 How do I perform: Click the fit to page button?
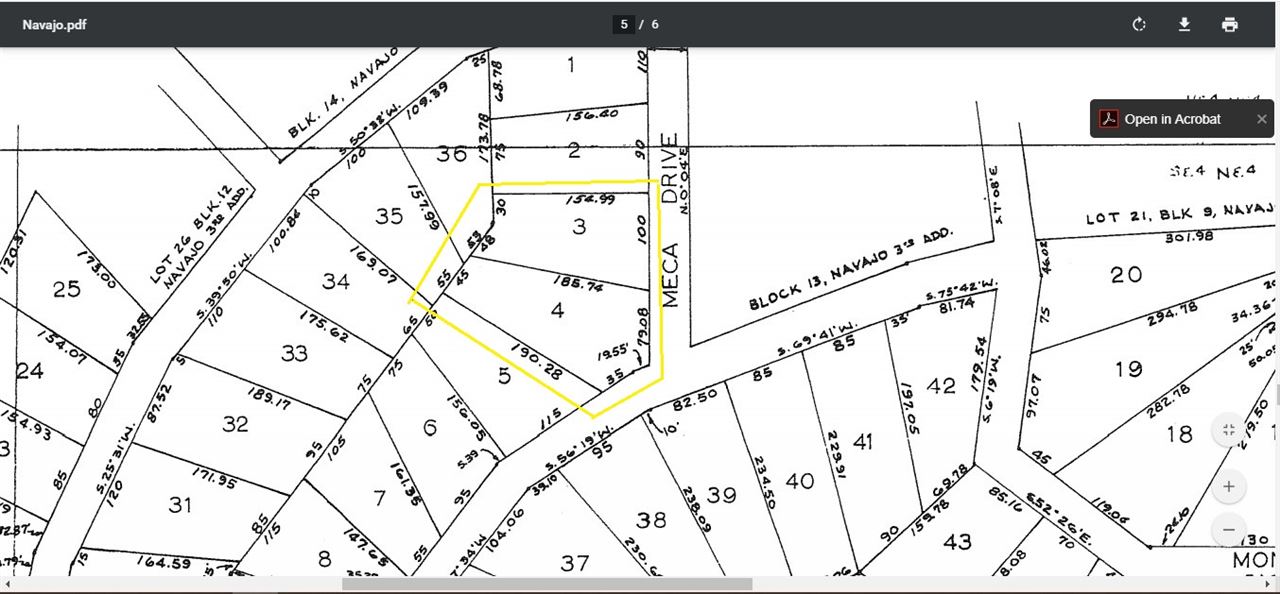1228,430
